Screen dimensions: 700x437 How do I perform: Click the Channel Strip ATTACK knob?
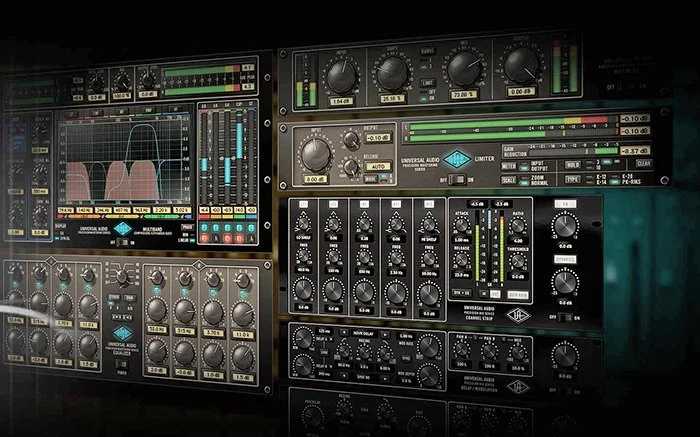pos(461,225)
